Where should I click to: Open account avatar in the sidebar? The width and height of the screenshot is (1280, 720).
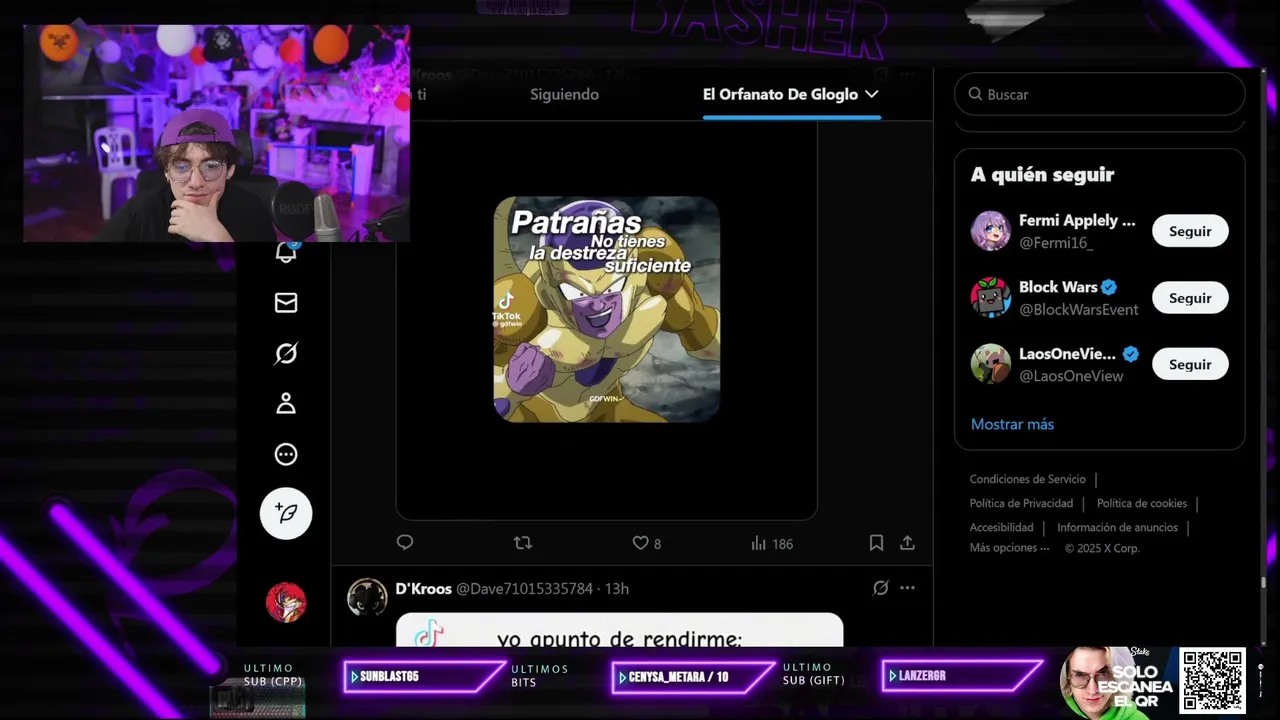pyautogui.click(x=286, y=602)
